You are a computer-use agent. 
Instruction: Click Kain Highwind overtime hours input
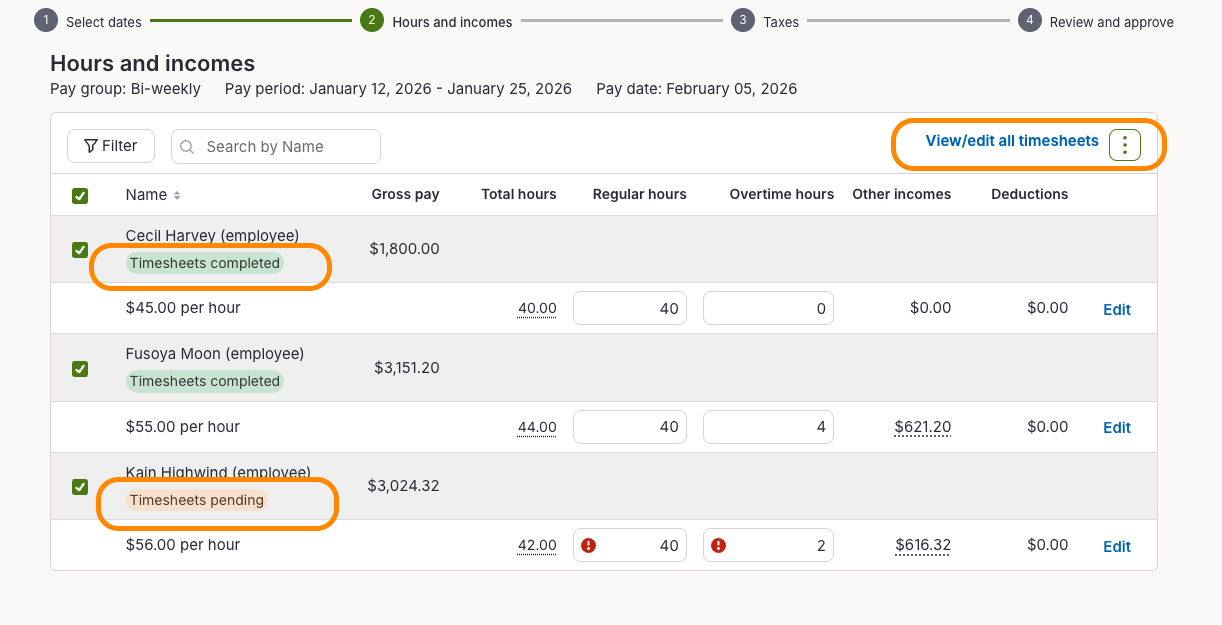768,545
